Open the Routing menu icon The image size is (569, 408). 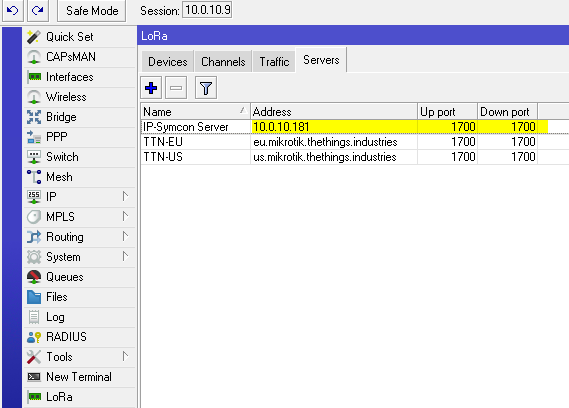tap(34, 237)
